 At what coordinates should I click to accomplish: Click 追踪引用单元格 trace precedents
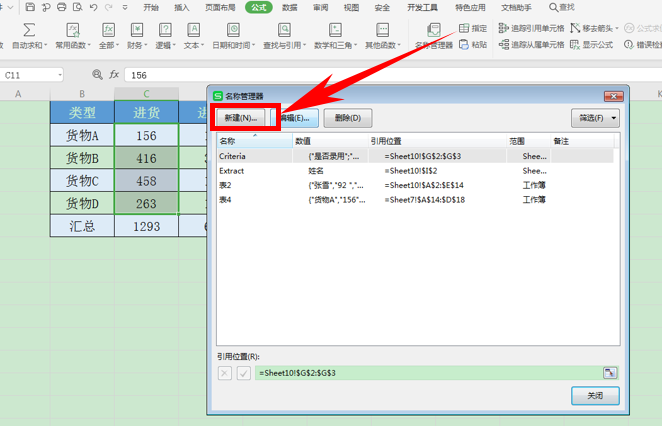[532, 28]
